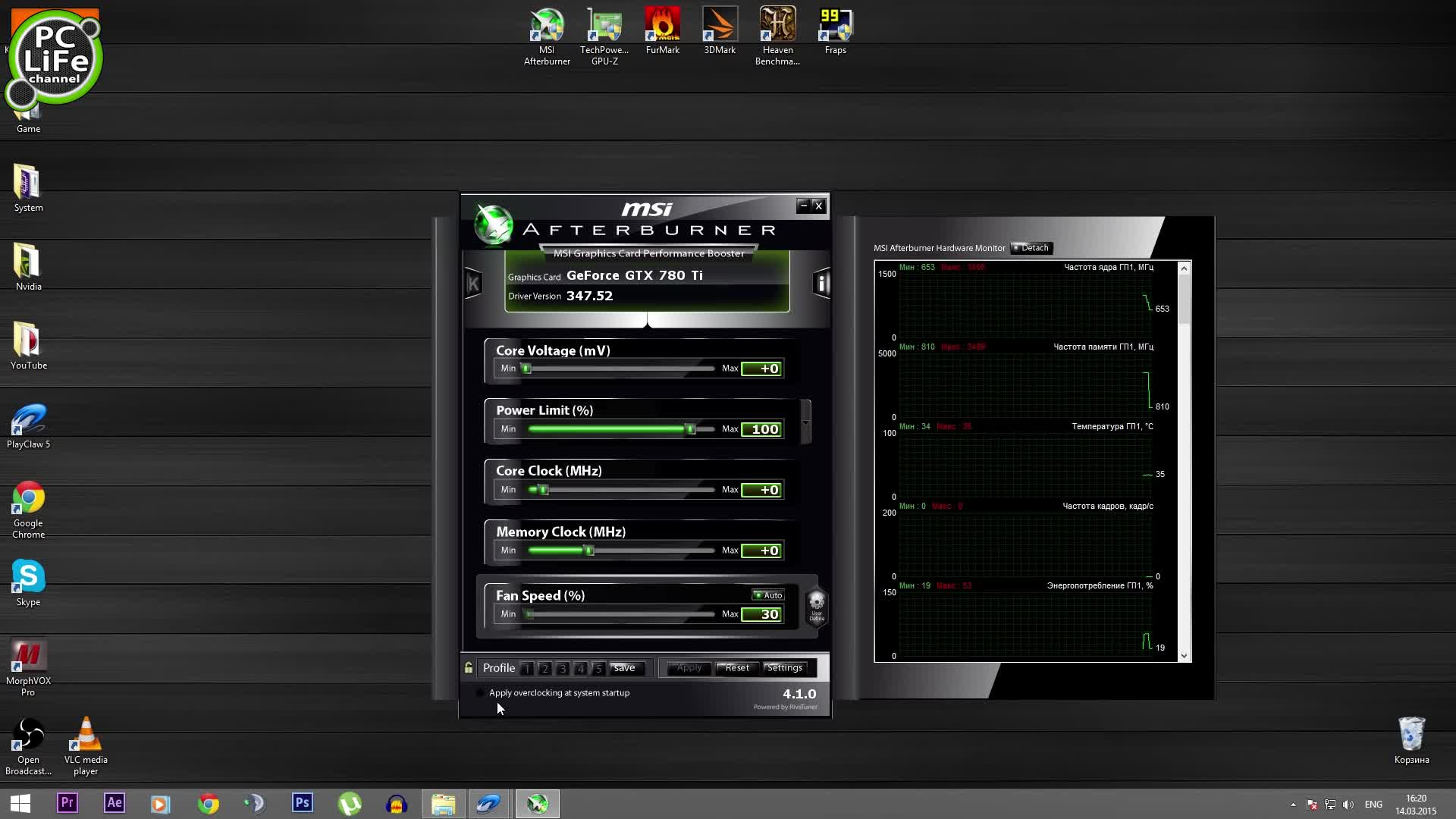
Task: Click the profile lock padlock icon
Action: (469, 668)
